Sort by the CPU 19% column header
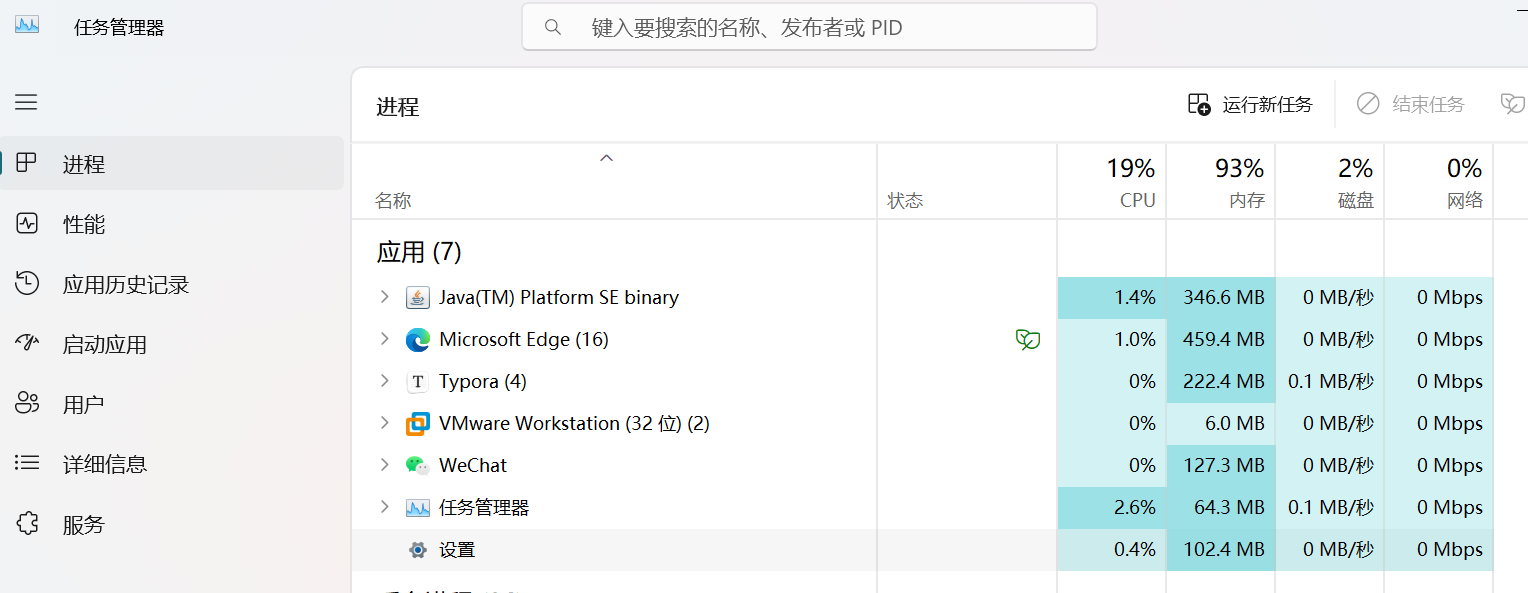Viewport: 1528px width, 593px height. pyautogui.click(x=1111, y=181)
